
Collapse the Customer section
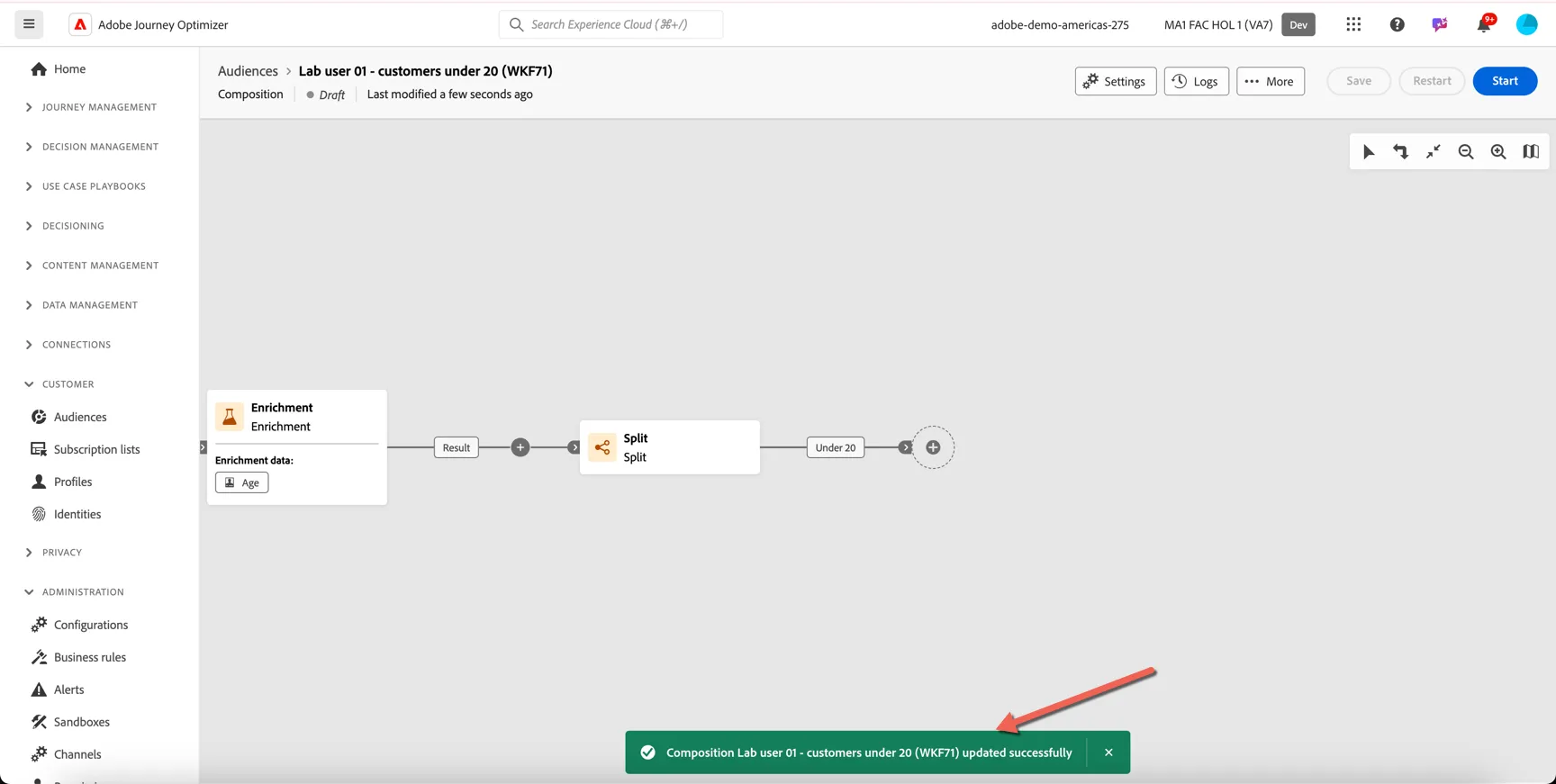tap(59, 384)
